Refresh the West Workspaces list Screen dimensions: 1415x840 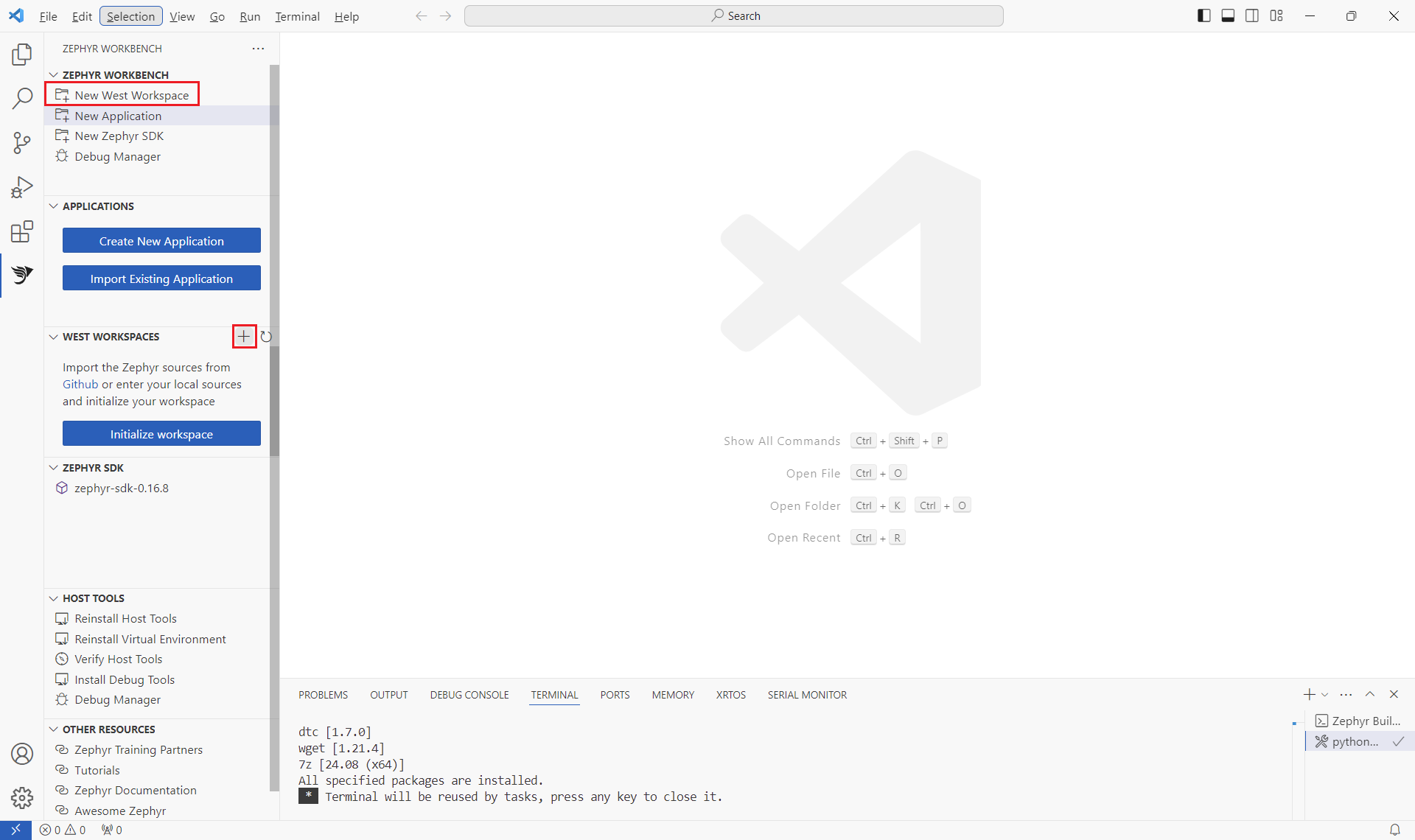pyautogui.click(x=266, y=337)
